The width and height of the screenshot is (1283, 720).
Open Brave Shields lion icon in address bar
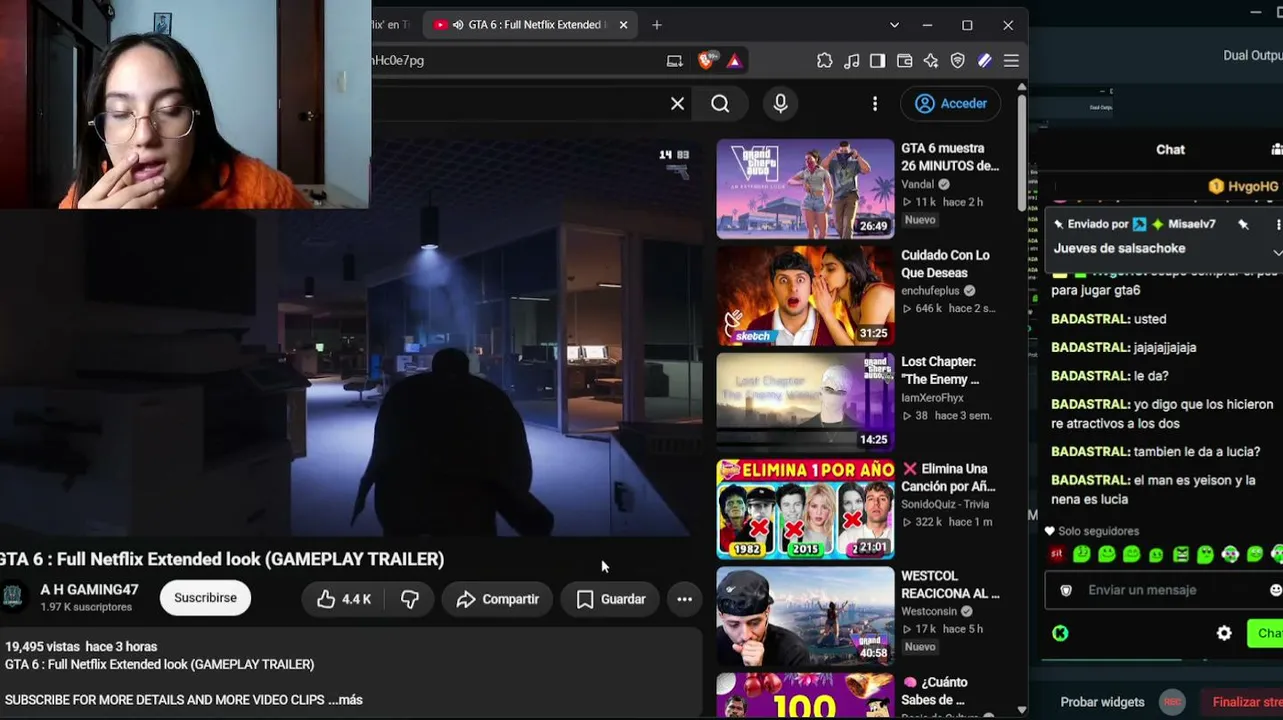[x=707, y=60]
